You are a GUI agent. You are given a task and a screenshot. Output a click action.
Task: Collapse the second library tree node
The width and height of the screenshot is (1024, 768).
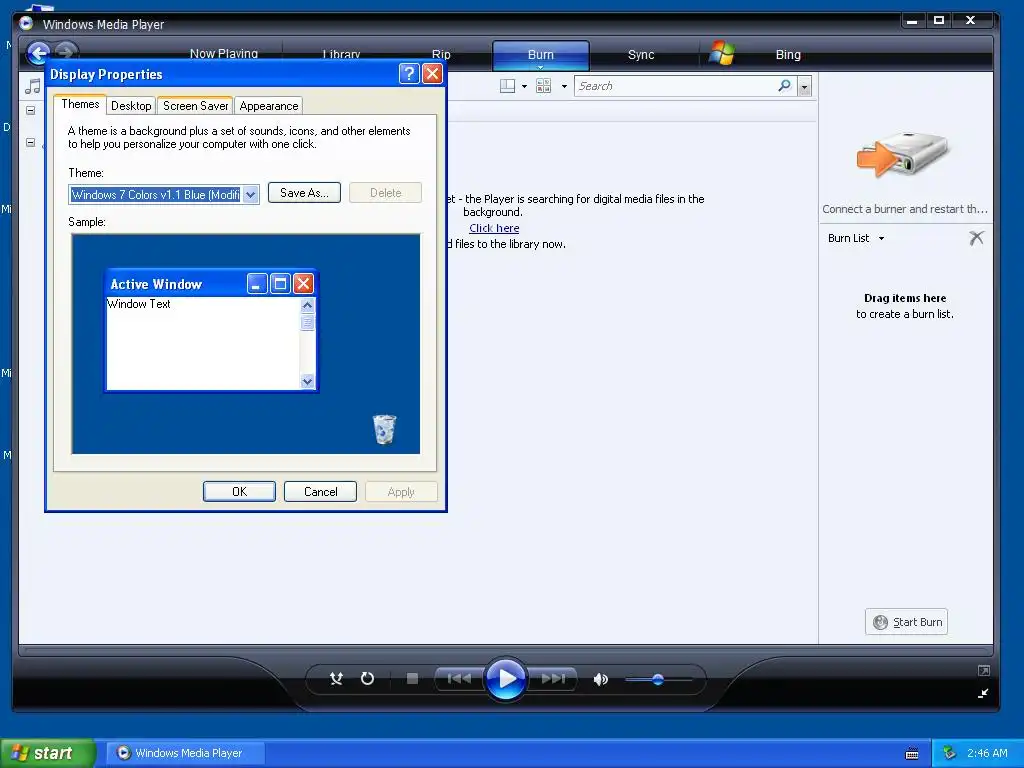coord(31,142)
